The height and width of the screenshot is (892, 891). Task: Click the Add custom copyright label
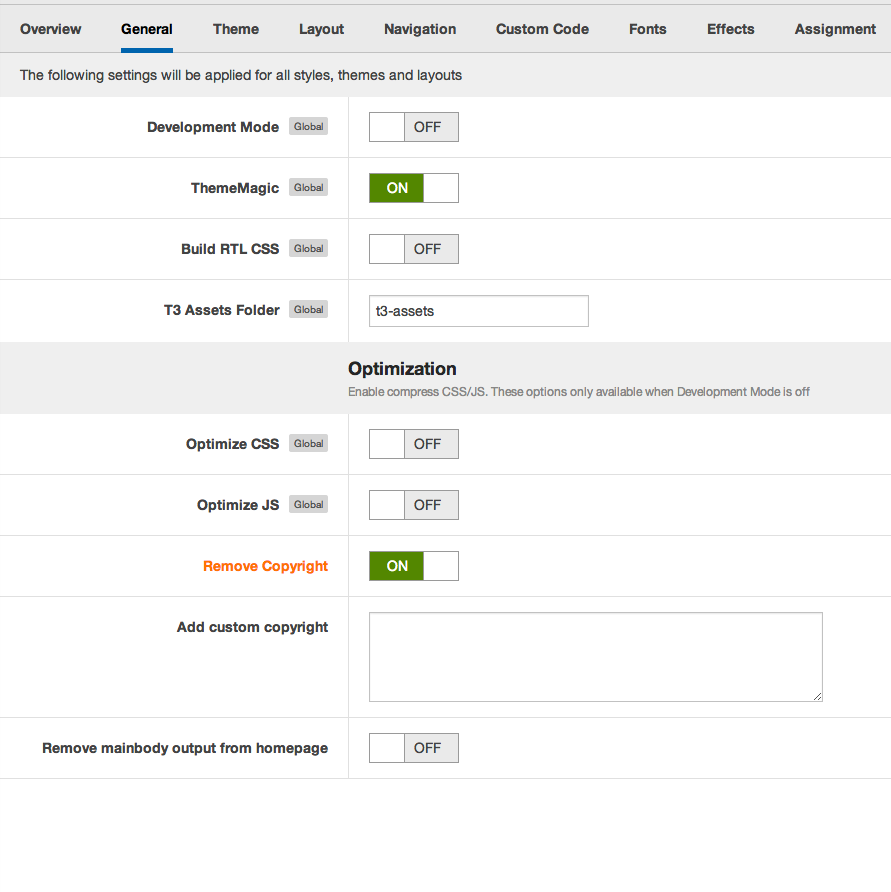coord(252,627)
